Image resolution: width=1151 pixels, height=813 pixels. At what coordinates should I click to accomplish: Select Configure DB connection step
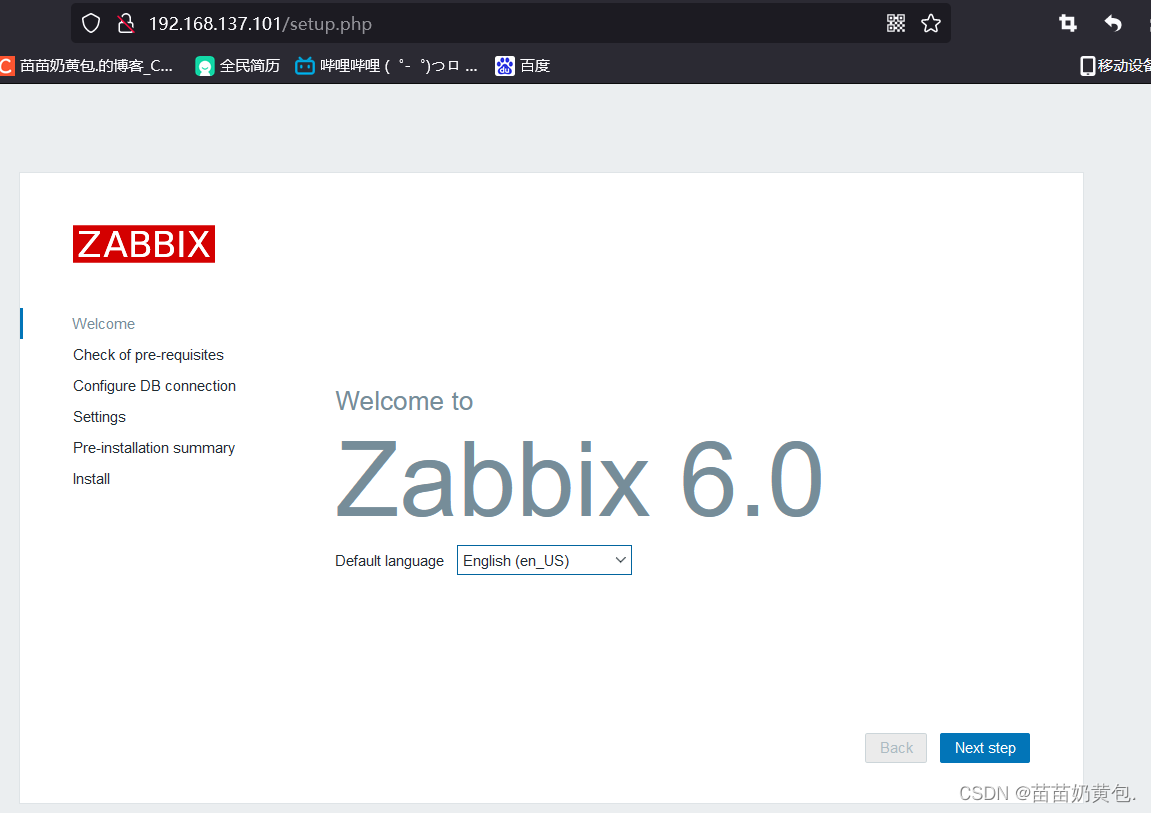pyautogui.click(x=154, y=386)
